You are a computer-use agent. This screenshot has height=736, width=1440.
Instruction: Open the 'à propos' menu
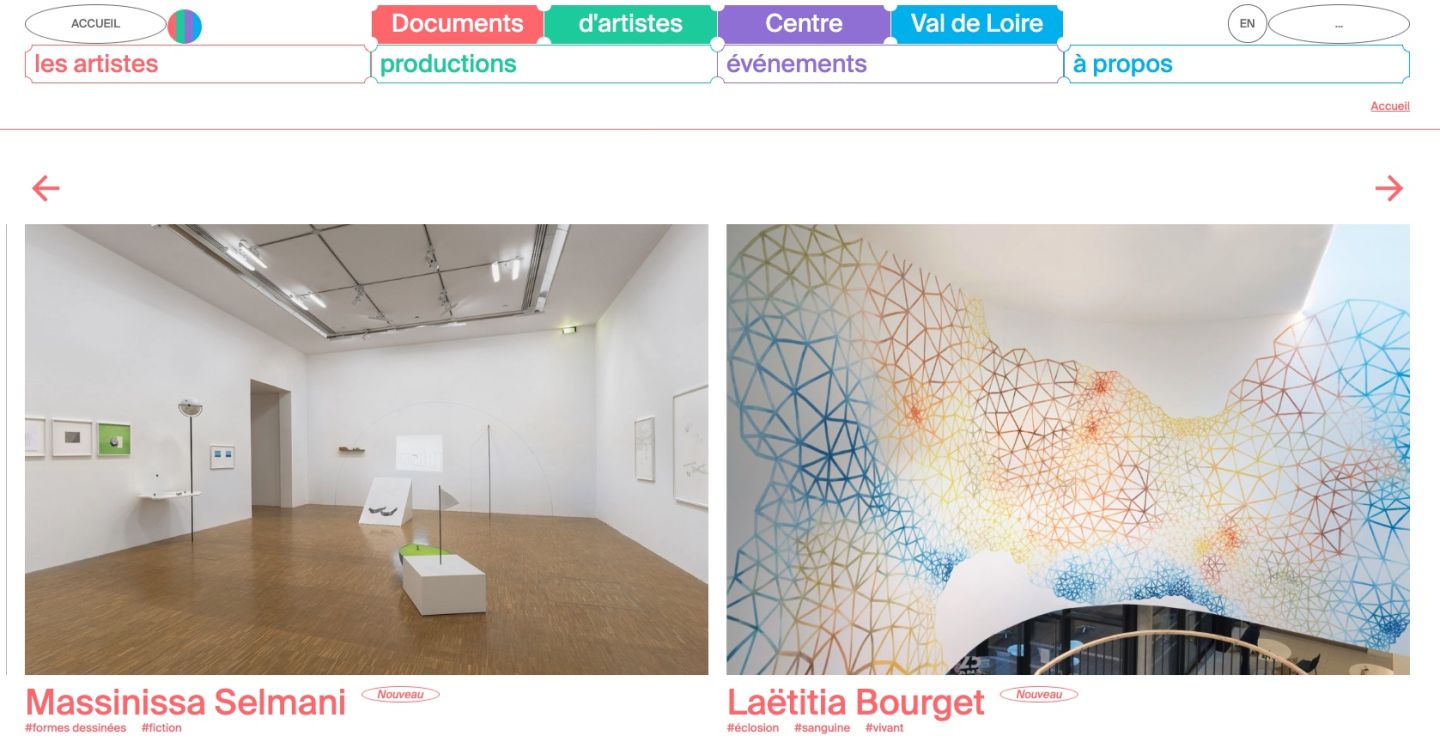tap(1237, 64)
